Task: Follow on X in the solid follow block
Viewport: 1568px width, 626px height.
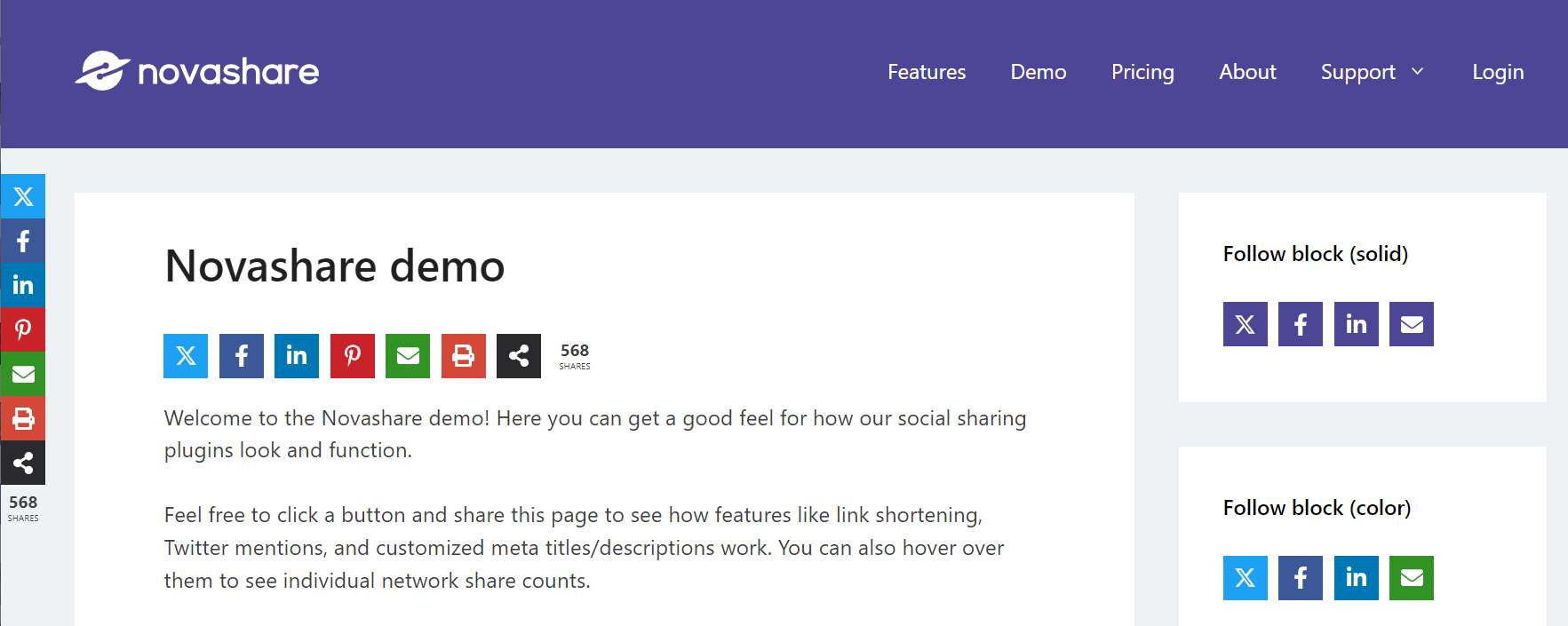Action: coord(1246,324)
